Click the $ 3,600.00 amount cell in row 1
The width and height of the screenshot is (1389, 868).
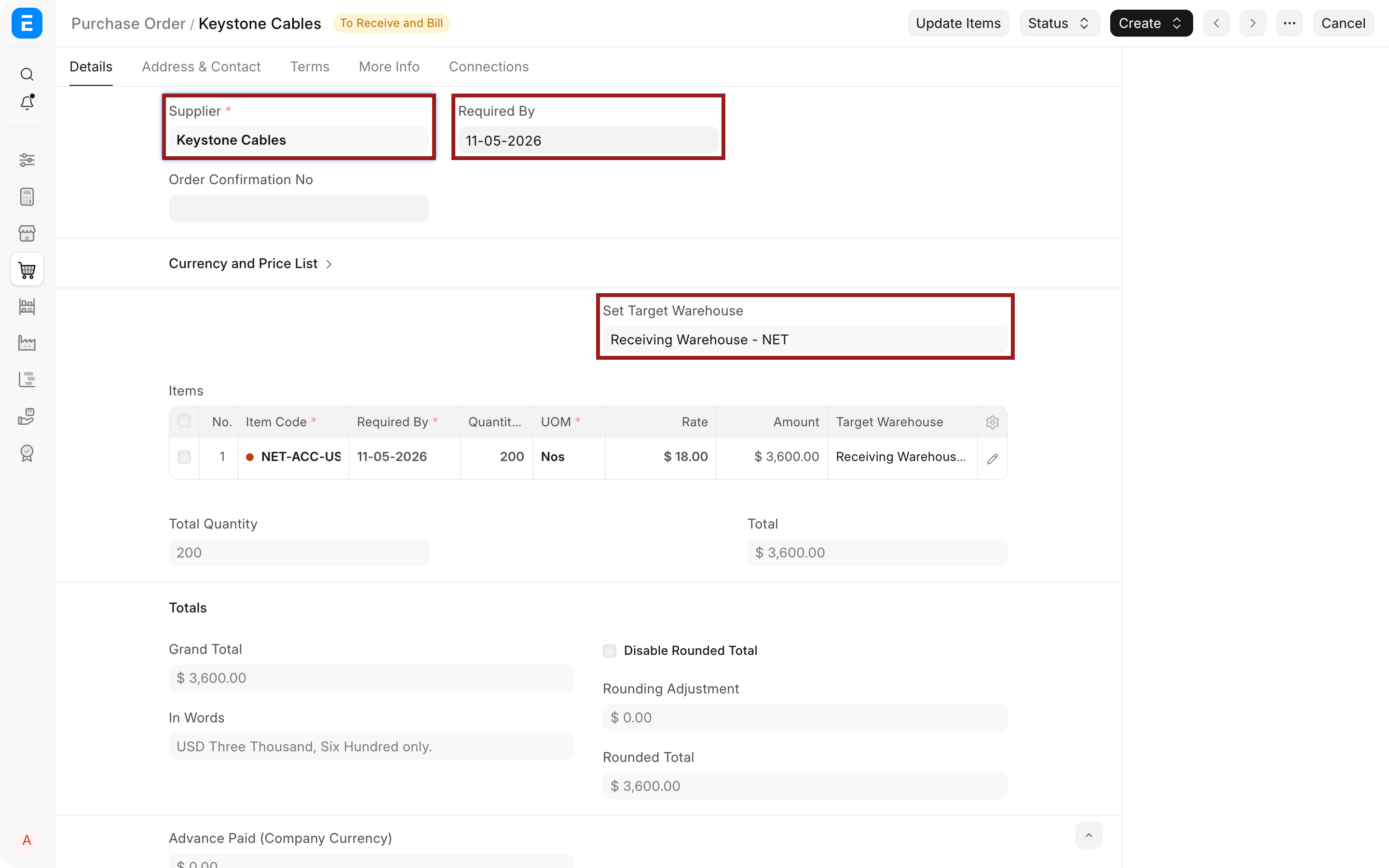tap(772, 457)
